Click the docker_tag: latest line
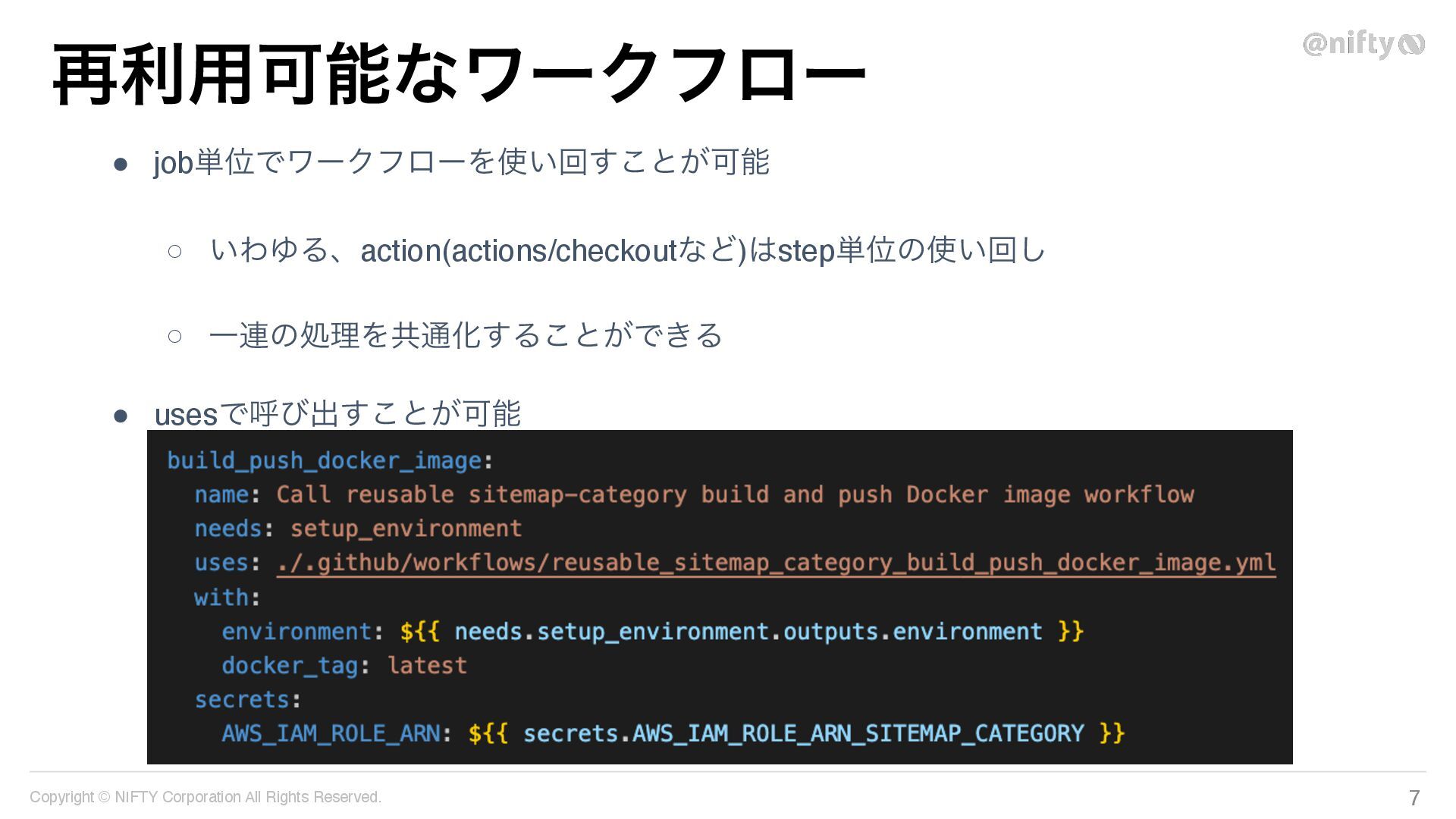The width and height of the screenshot is (1456, 819). (x=344, y=666)
